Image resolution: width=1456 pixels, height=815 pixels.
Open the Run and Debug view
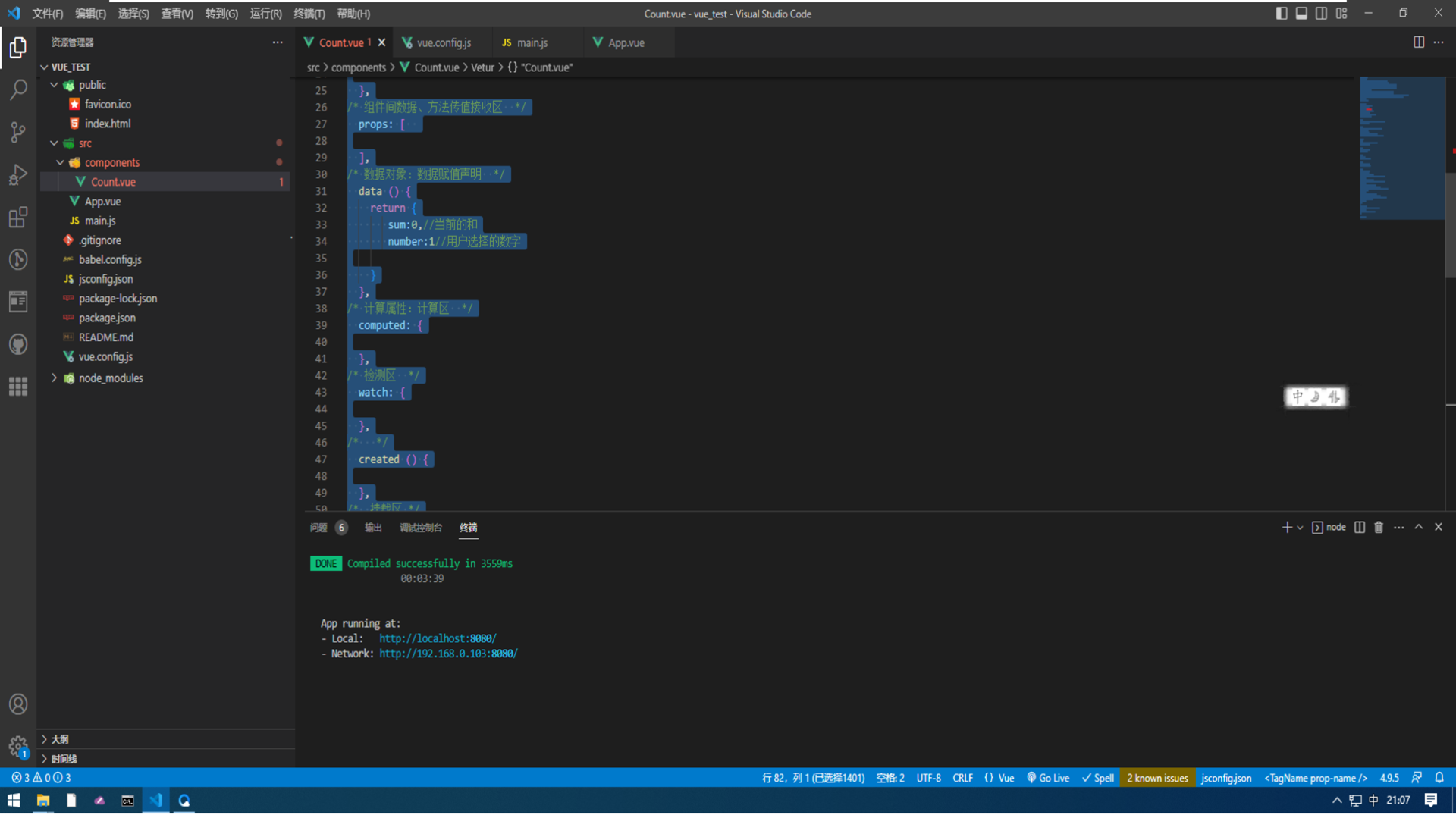point(18,174)
